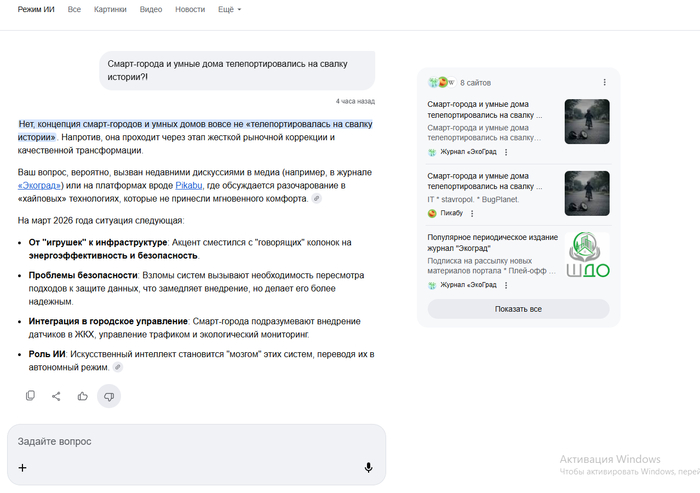
Task: Open three-dot menu beside "8 сайтов"
Action: tap(604, 82)
